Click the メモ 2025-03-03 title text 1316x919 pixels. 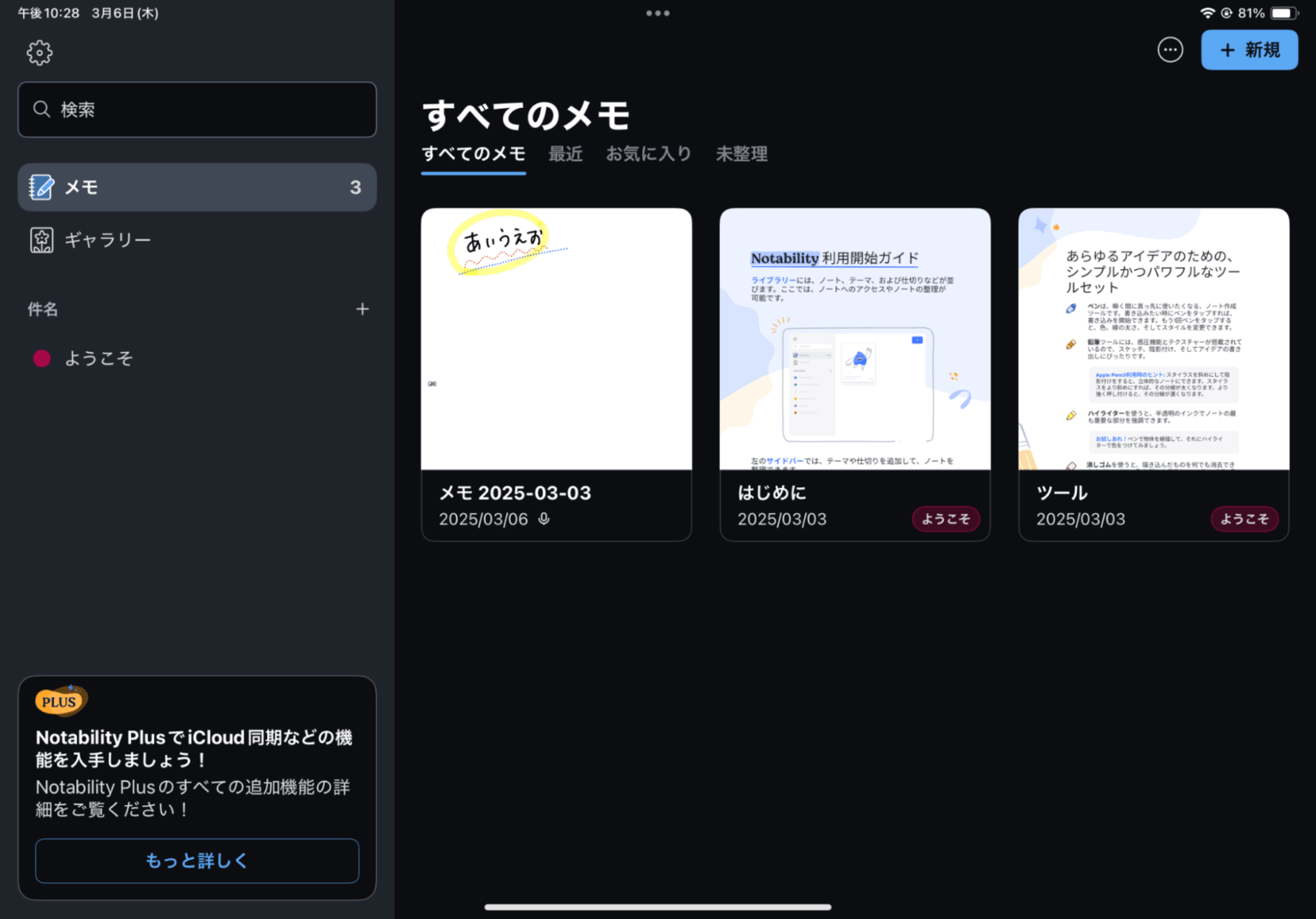click(x=515, y=492)
